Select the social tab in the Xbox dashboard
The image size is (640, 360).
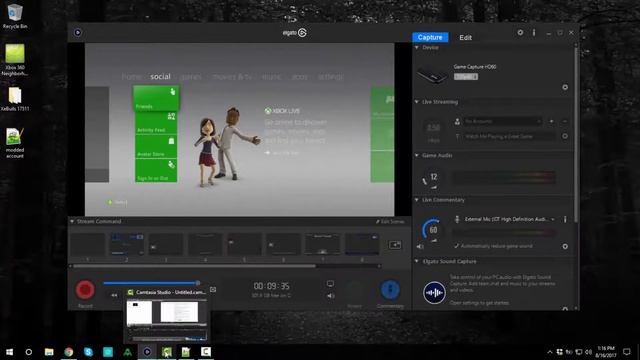tap(160, 77)
